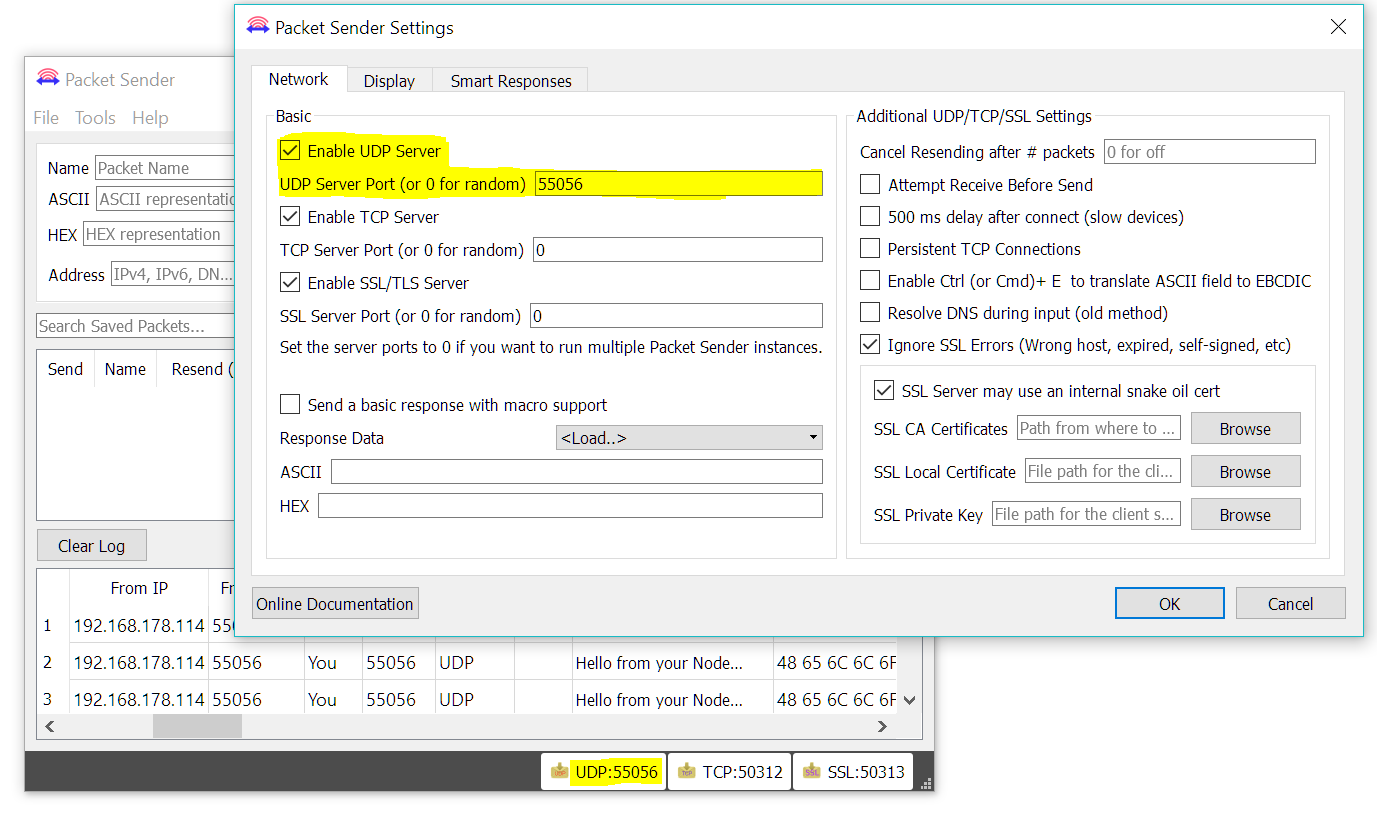
Task: Click the UDP Server Port field
Action: (678, 184)
